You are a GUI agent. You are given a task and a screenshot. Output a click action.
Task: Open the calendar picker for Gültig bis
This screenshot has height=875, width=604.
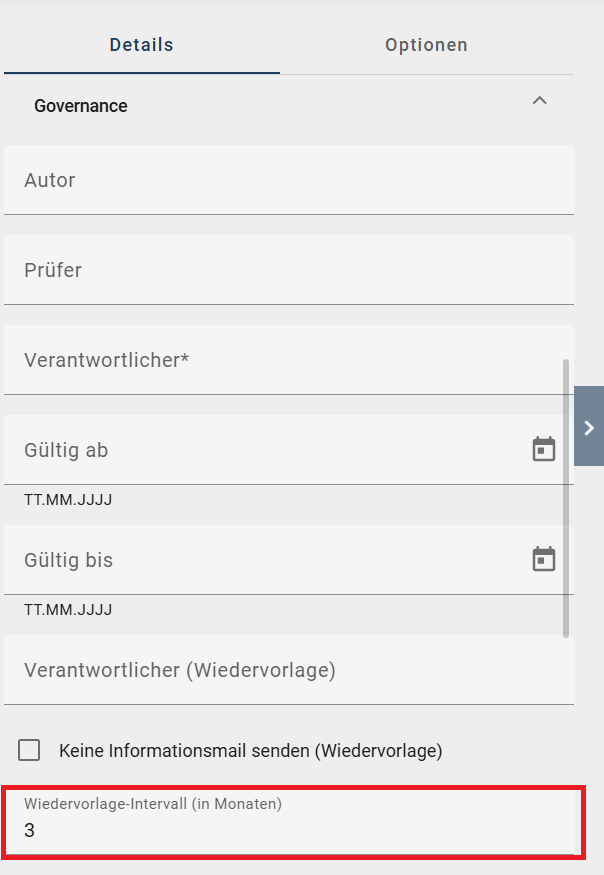pyautogui.click(x=544, y=559)
